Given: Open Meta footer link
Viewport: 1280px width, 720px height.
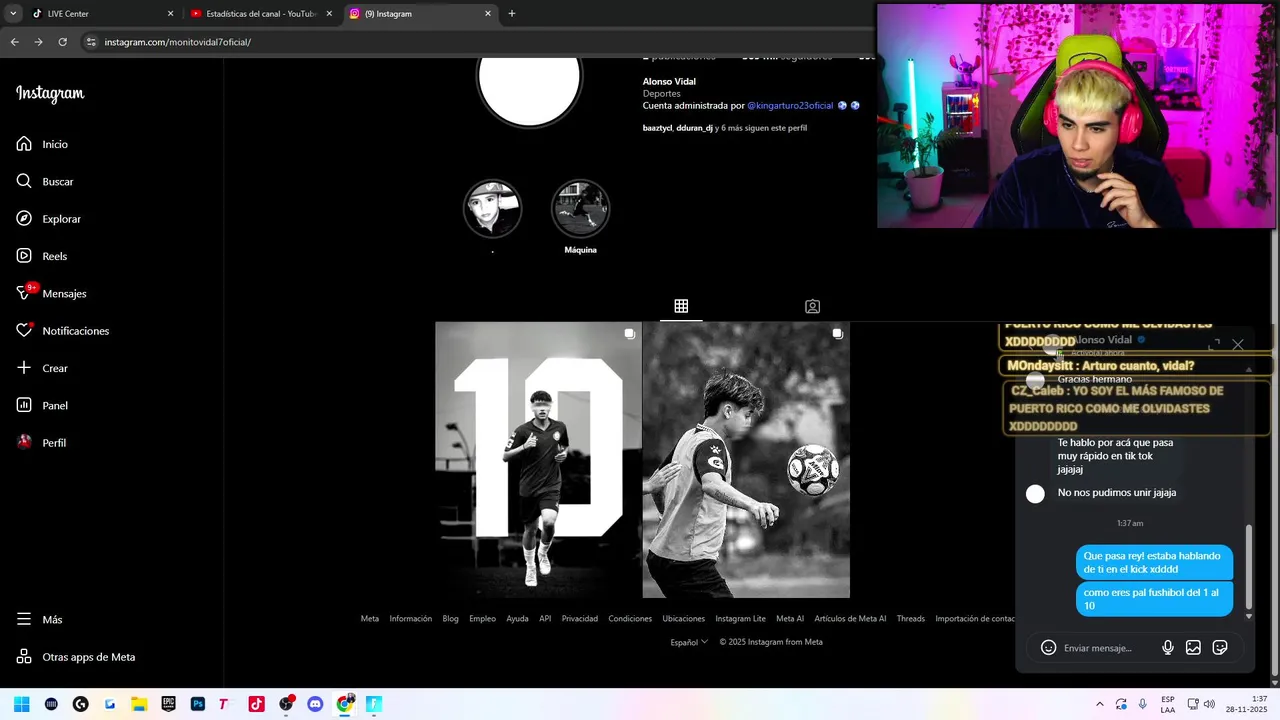Looking at the screenshot, I should pos(370,619).
